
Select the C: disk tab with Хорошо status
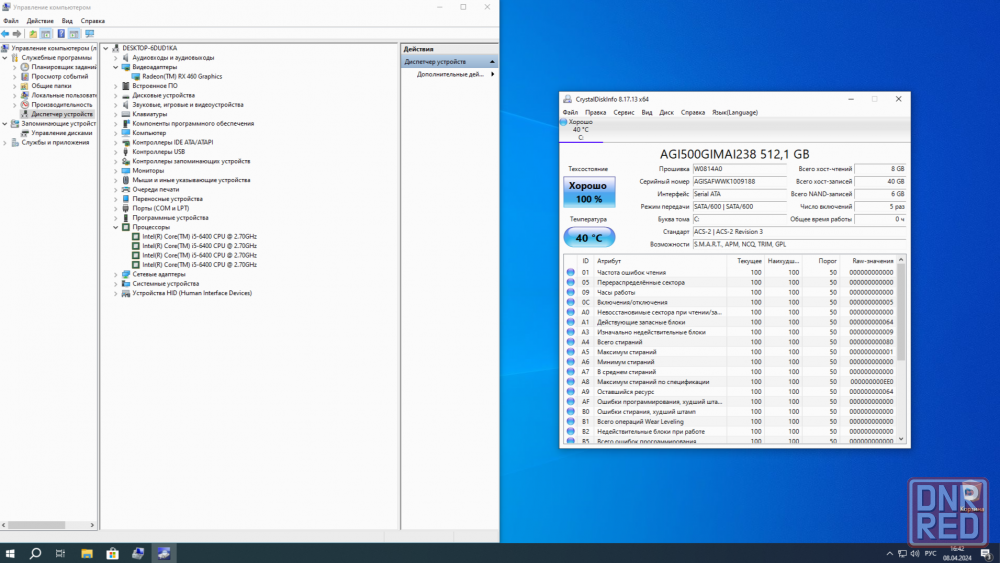580,129
